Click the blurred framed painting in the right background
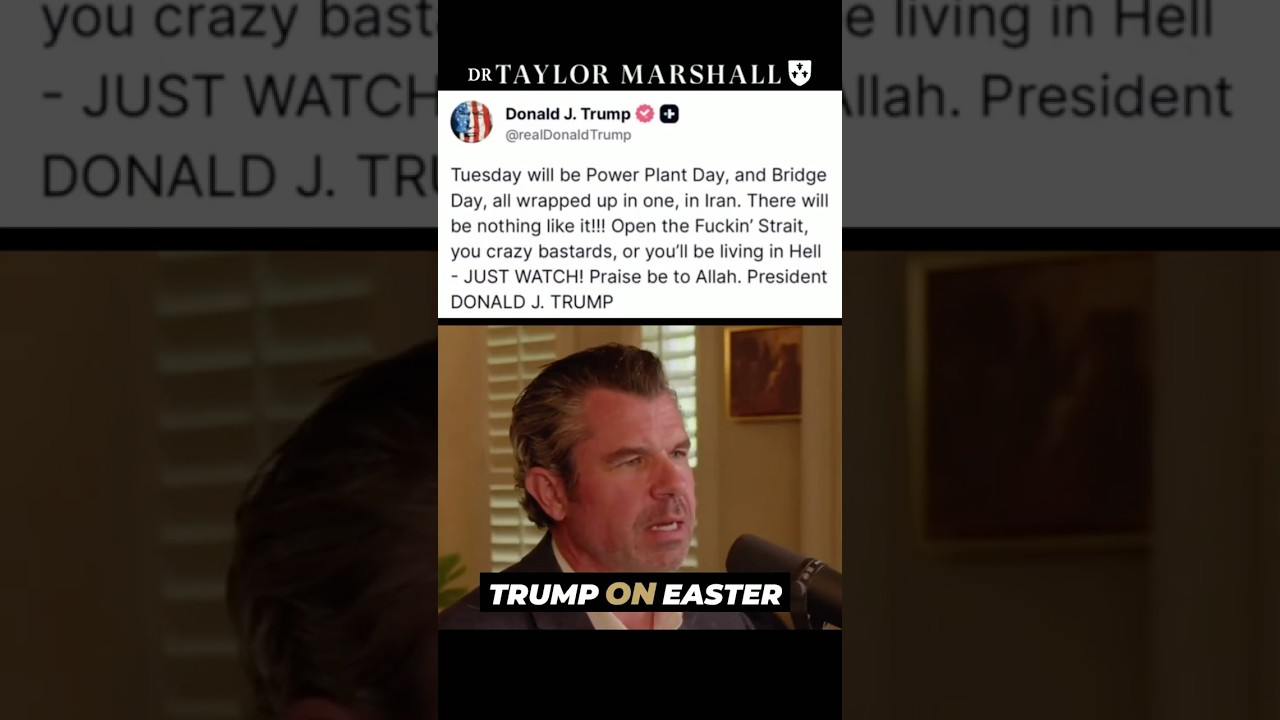 [x=1035, y=400]
